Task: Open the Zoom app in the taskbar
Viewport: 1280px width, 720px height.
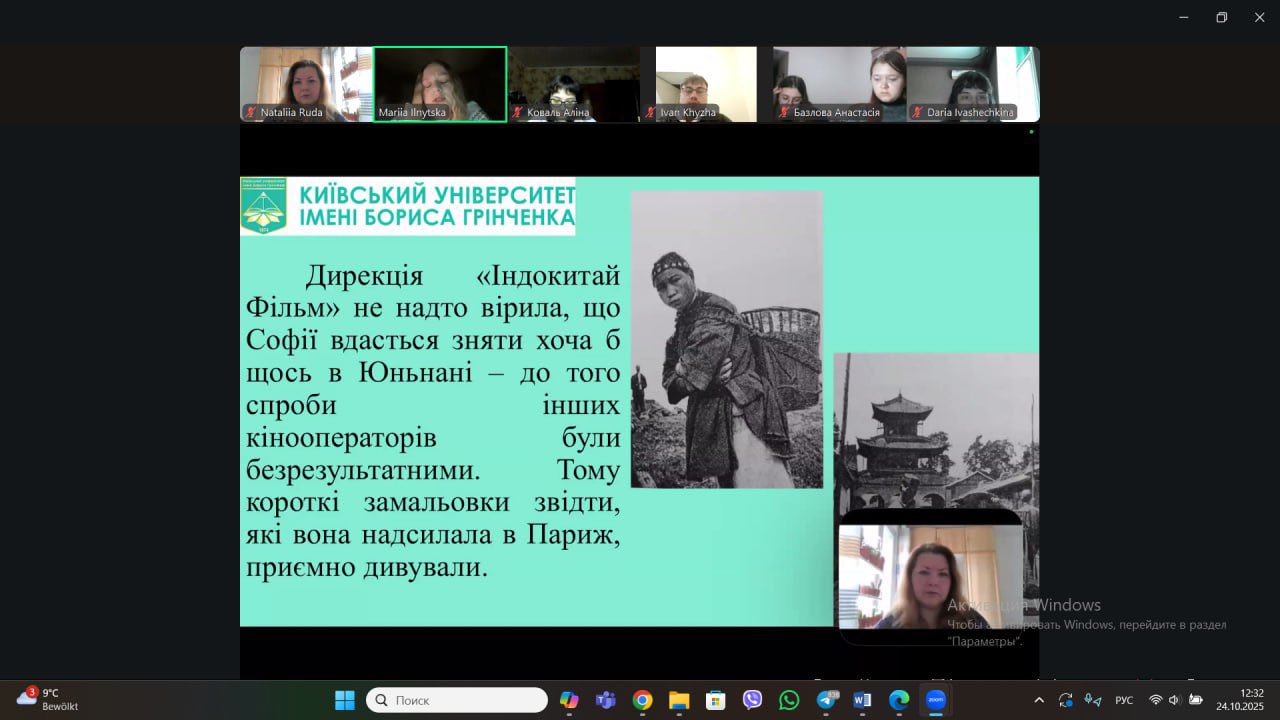Action: pyautogui.click(x=936, y=700)
